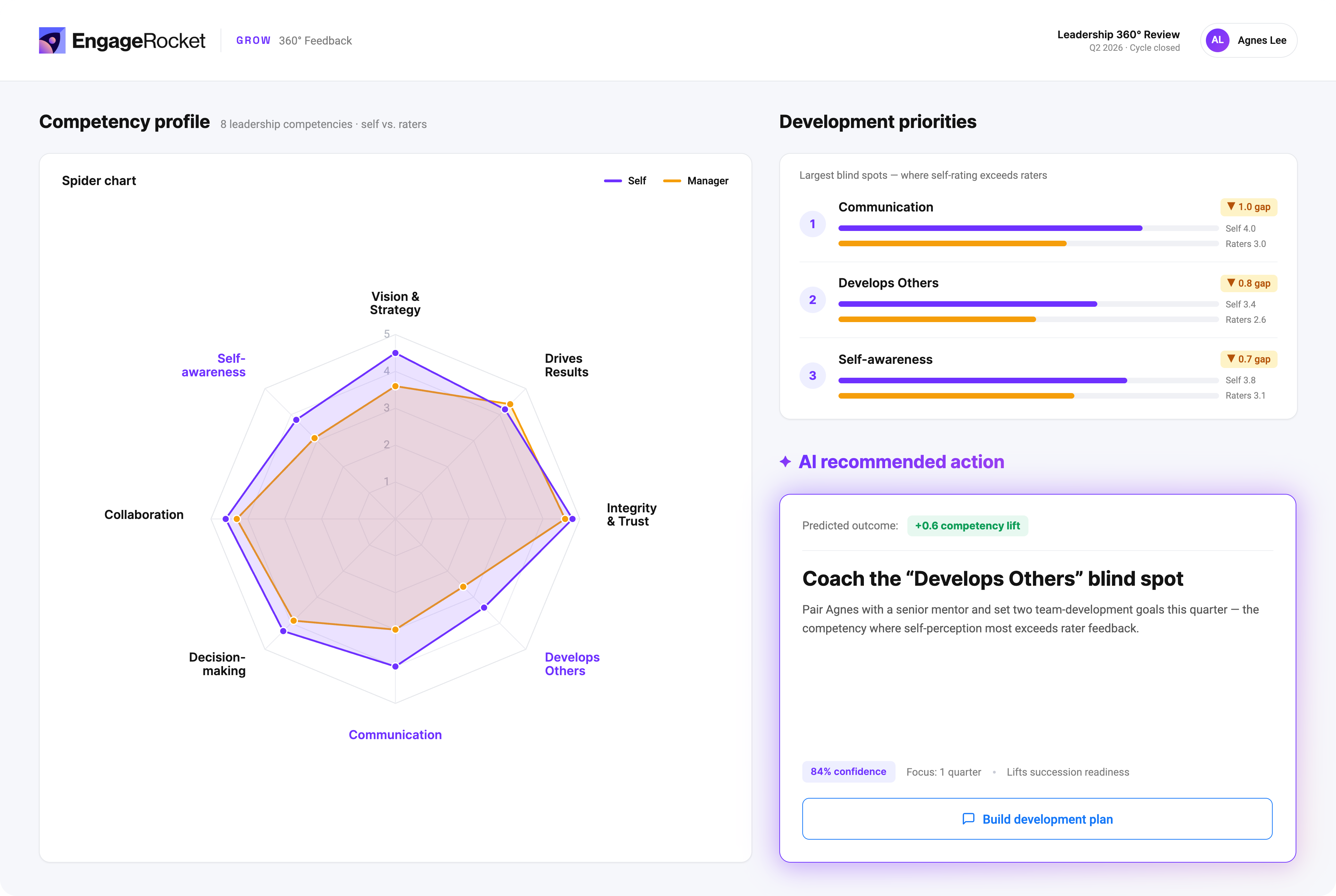
Task: Click the Vision & Strategy manager data point
Action: click(396, 386)
